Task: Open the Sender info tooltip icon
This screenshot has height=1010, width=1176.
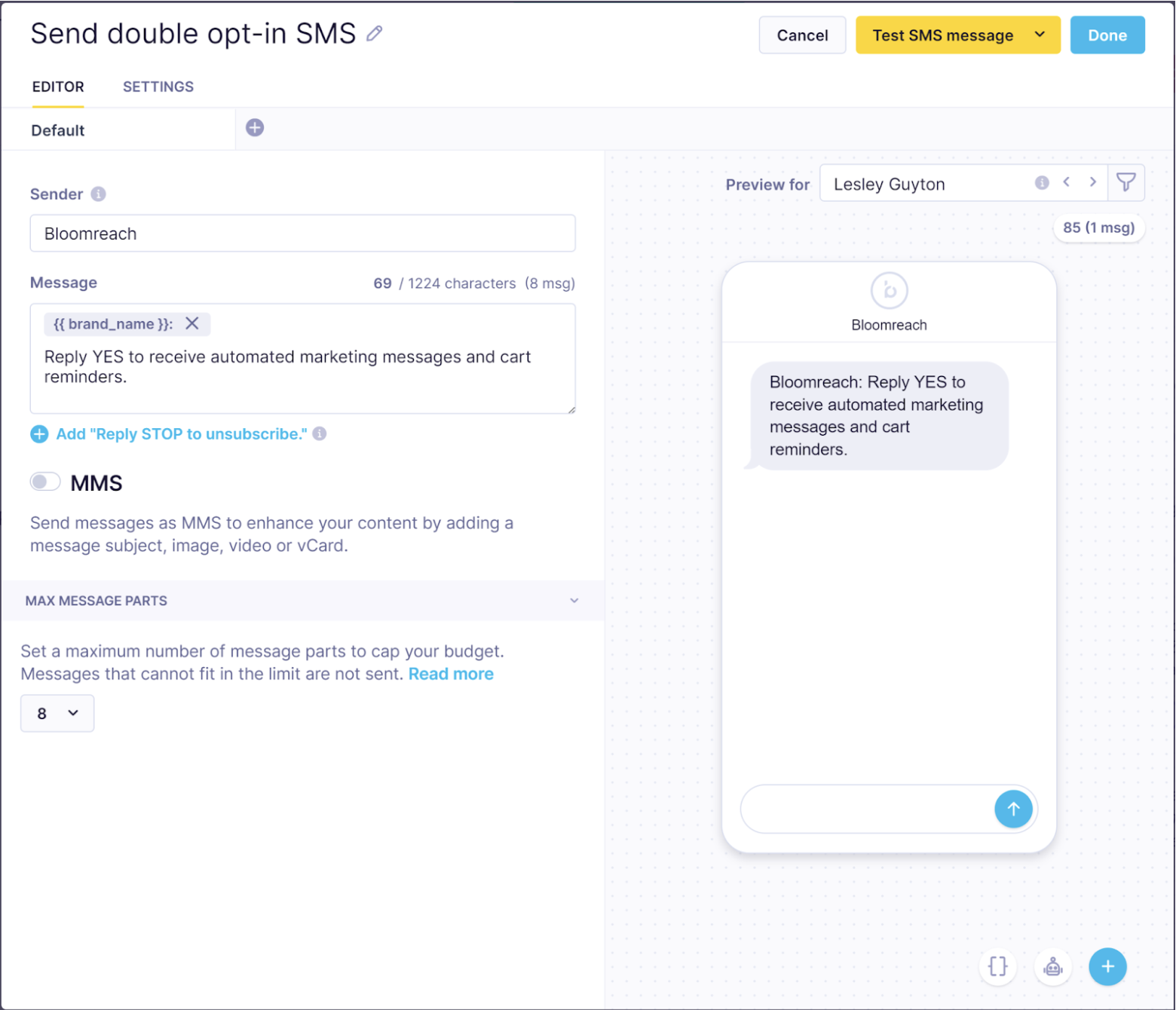Action: (98, 194)
